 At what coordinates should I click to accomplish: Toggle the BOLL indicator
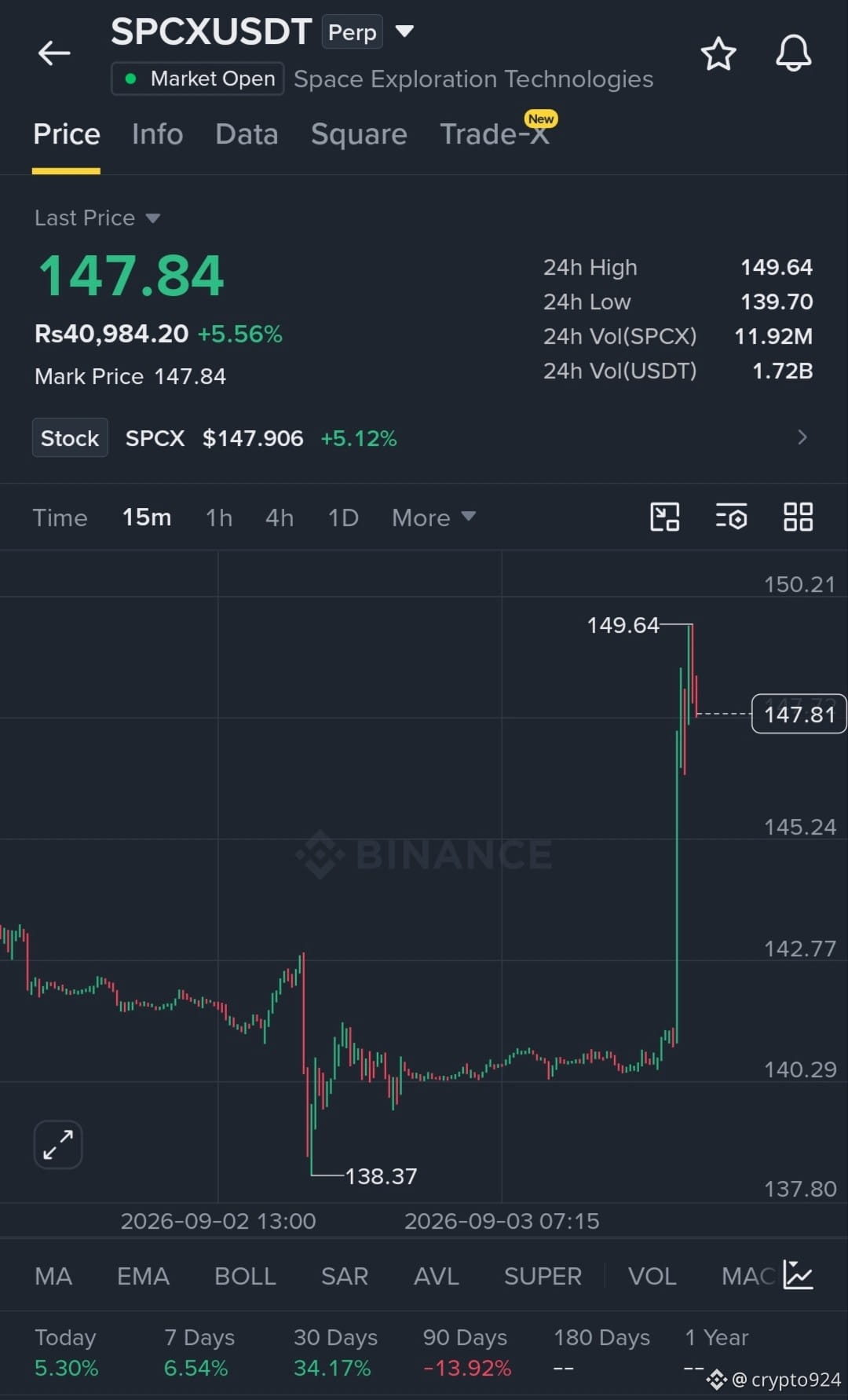[245, 1276]
